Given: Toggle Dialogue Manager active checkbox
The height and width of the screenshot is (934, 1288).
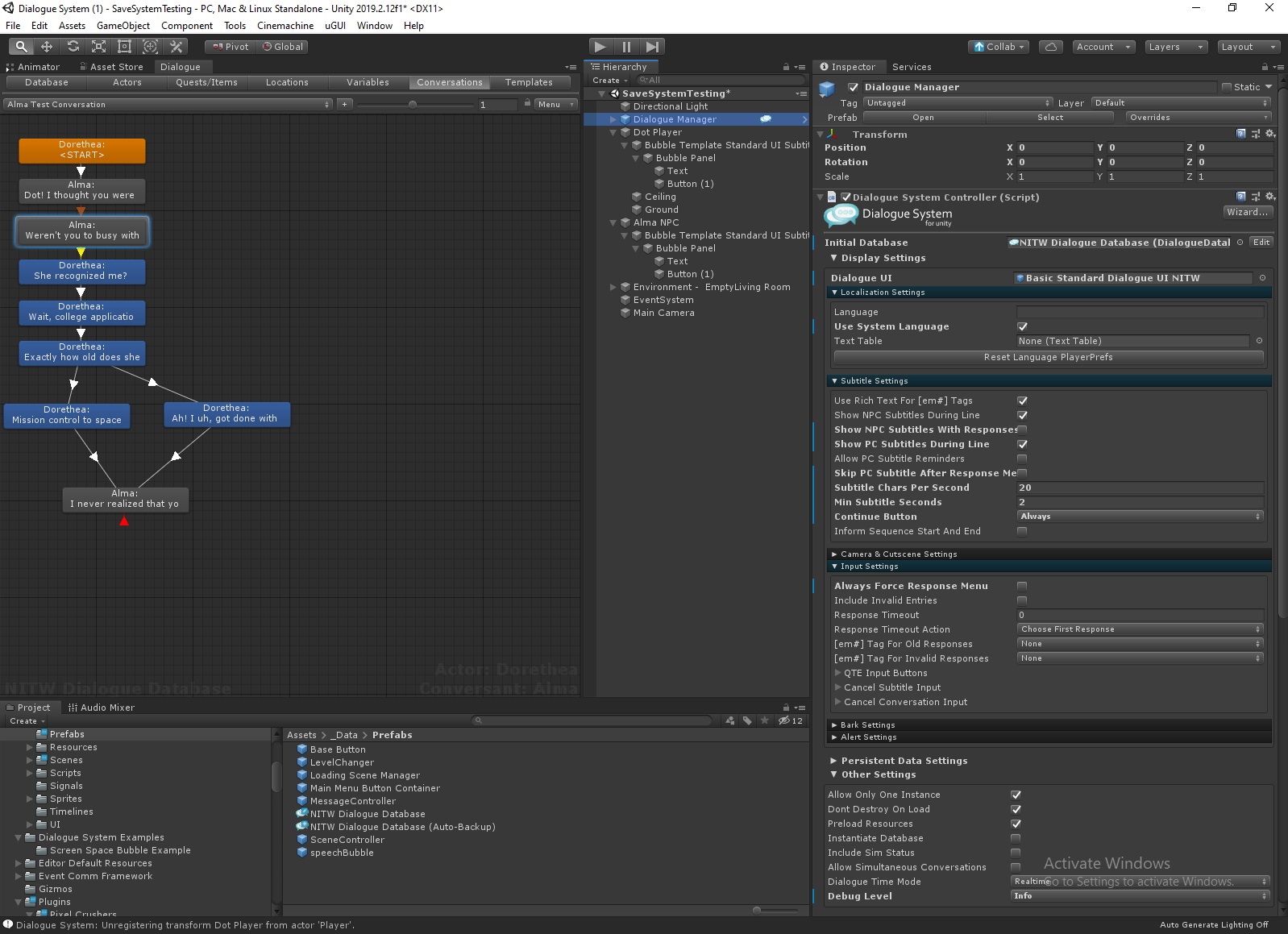Looking at the screenshot, I should [853, 87].
